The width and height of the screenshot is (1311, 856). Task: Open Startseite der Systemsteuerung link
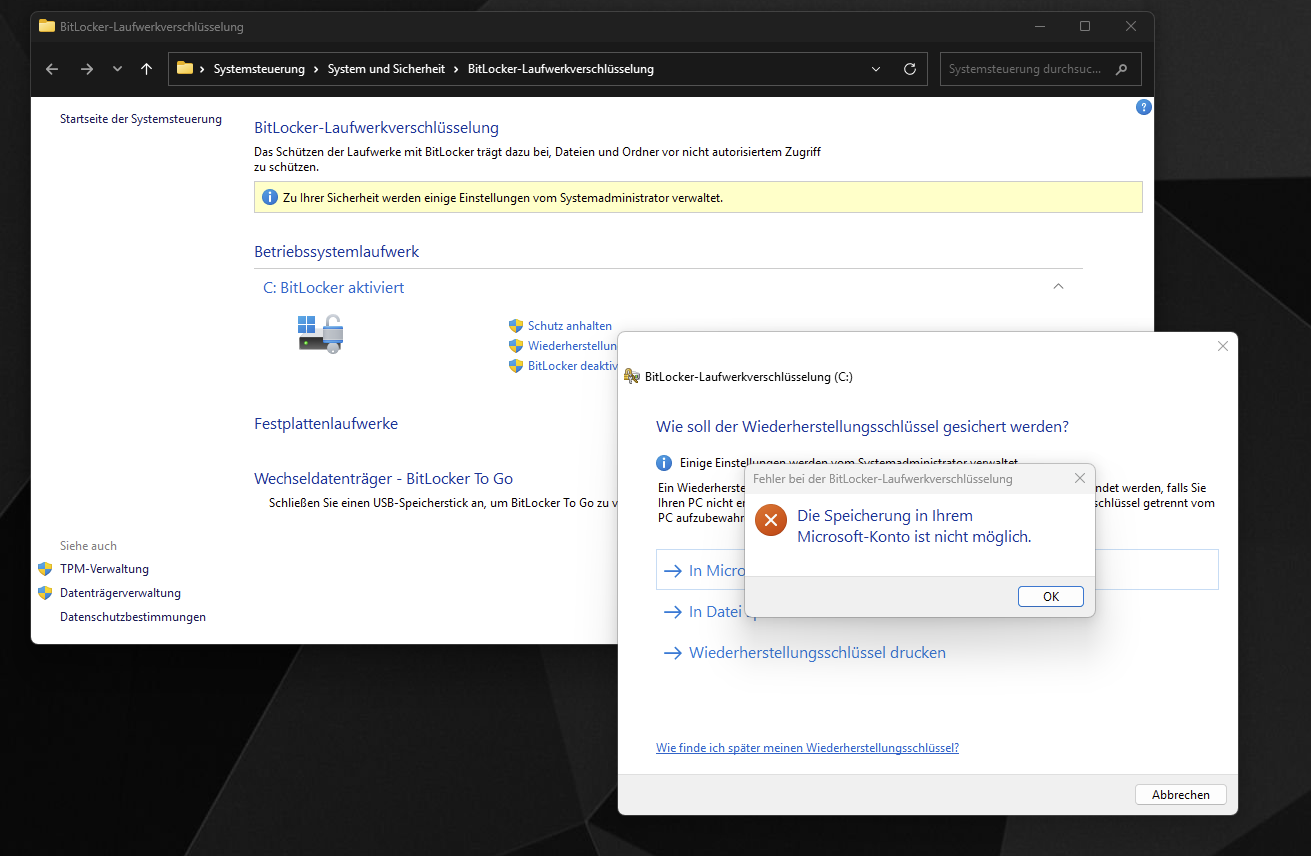141,119
